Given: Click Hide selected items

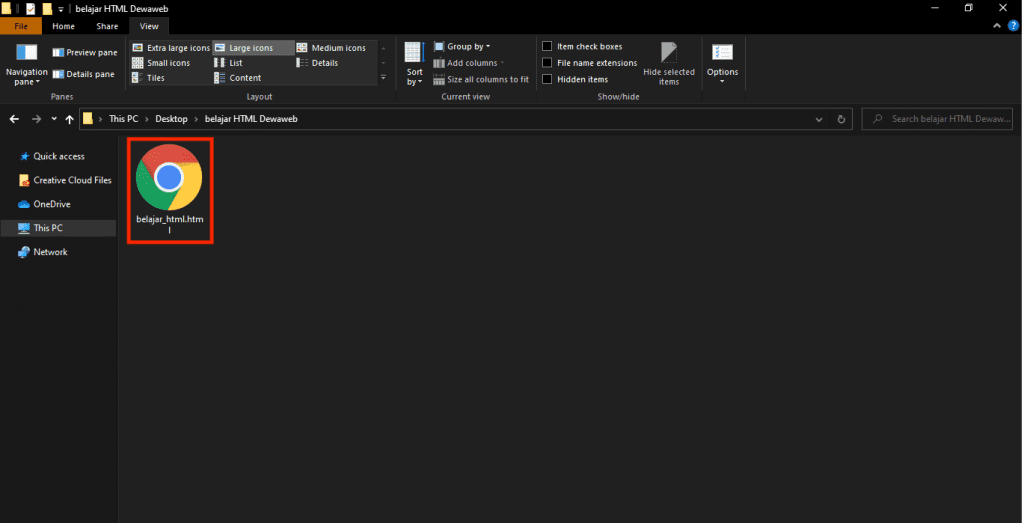Looking at the screenshot, I should [669, 64].
